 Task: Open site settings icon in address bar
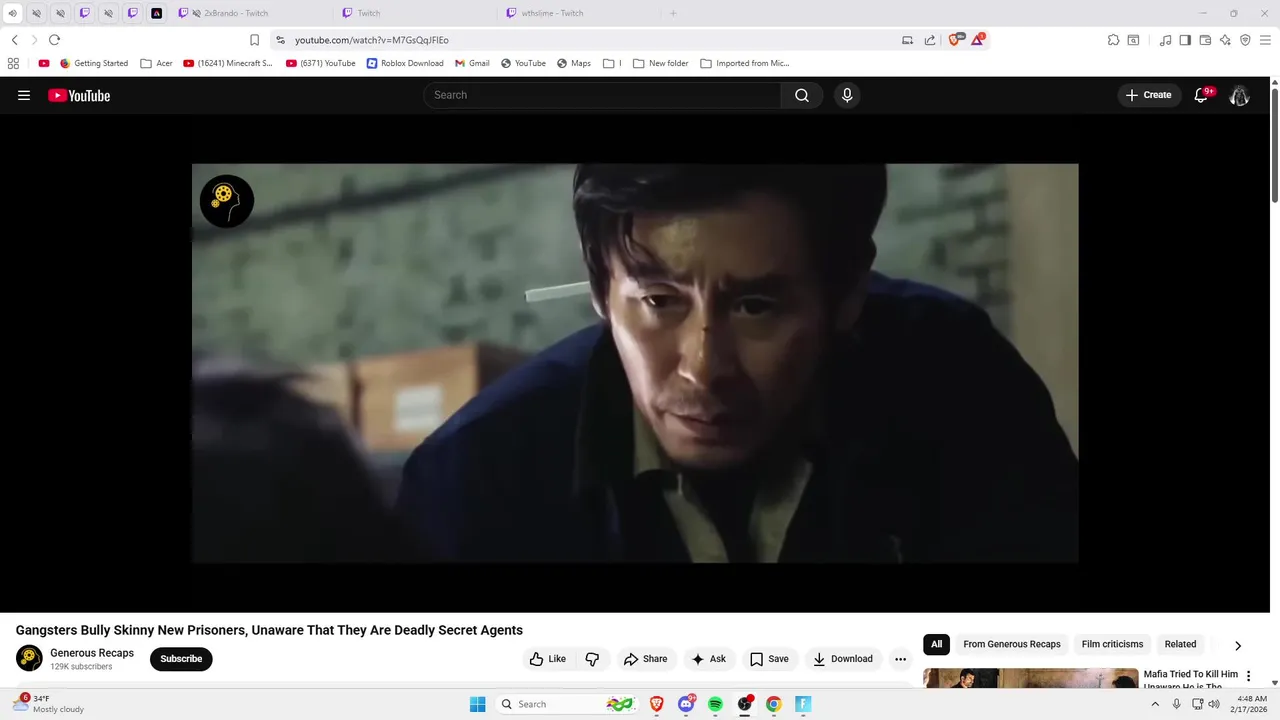(280, 40)
